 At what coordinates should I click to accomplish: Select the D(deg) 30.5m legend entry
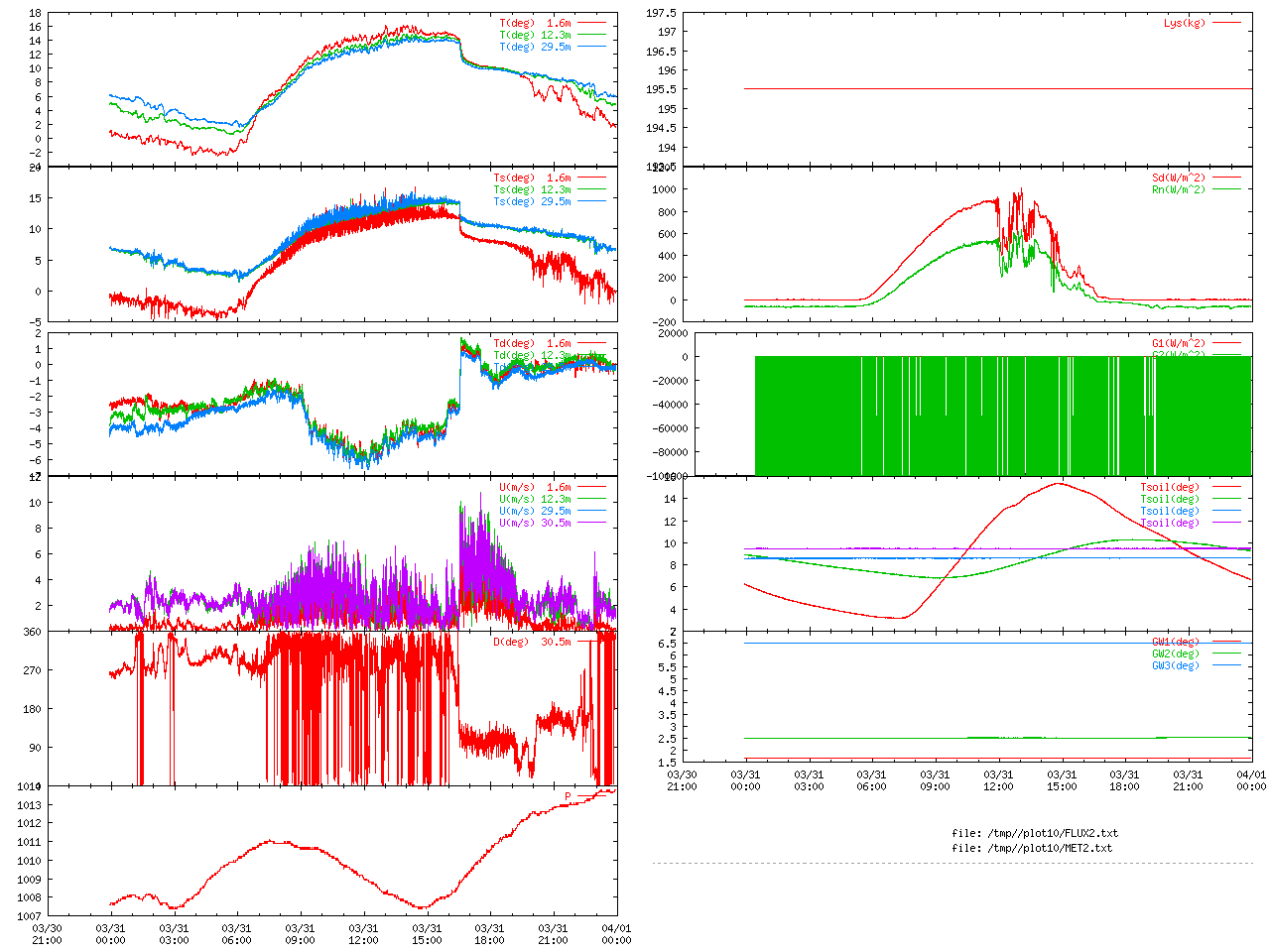(533, 643)
